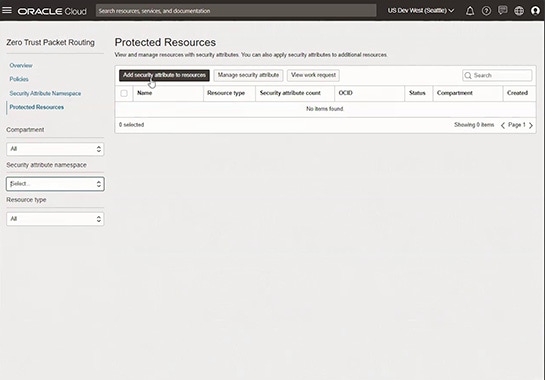The width and height of the screenshot is (545, 380).
Task: Click View work request button
Action: 313,75
